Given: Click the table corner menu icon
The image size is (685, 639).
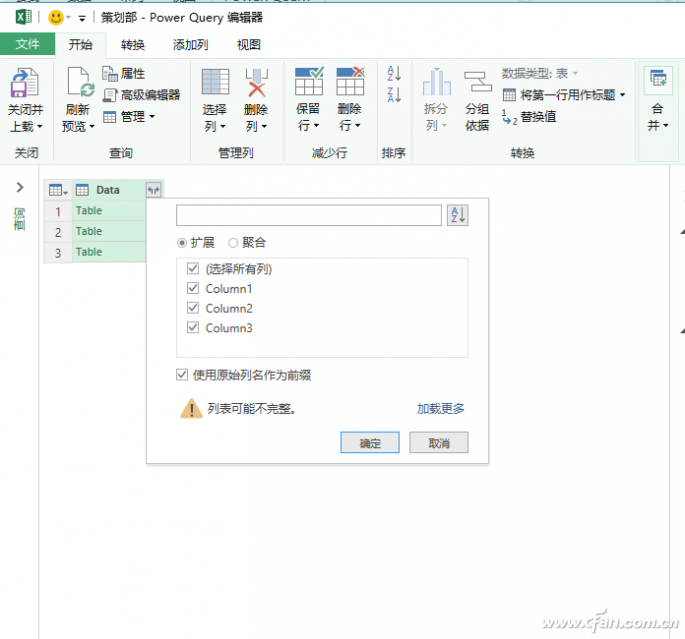Looking at the screenshot, I should (58, 190).
